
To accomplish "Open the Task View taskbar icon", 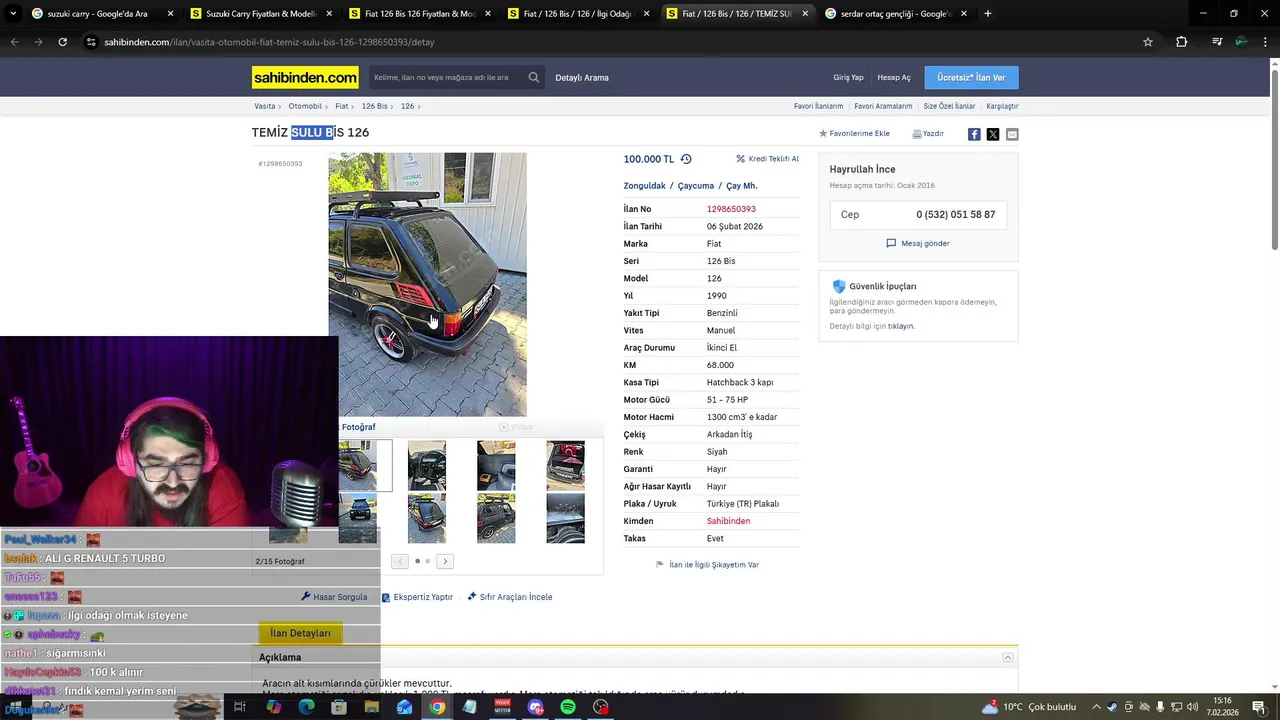I will click(x=240, y=707).
